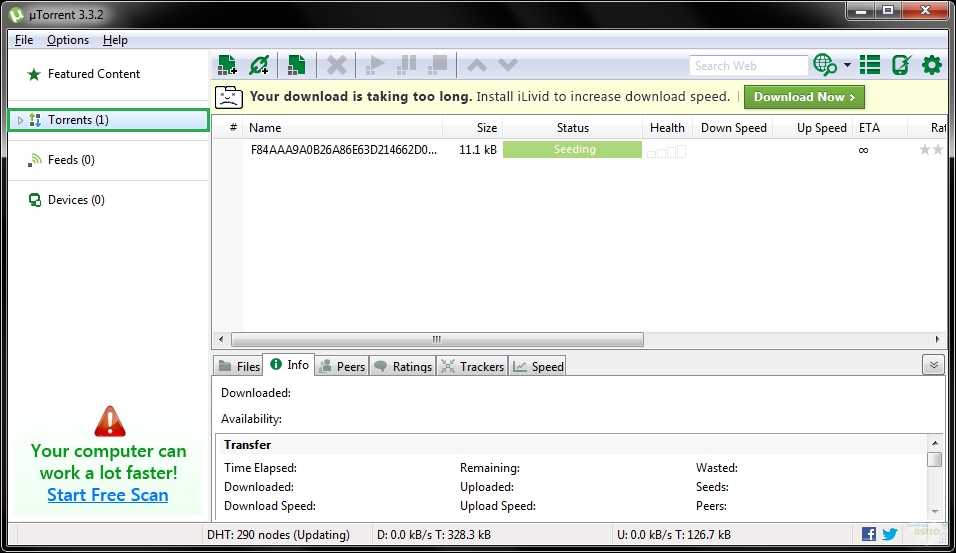Image resolution: width=956 pixels, height=553 pixels.
Task: Switch to the Ratings tab
Action: coord(402,366)
